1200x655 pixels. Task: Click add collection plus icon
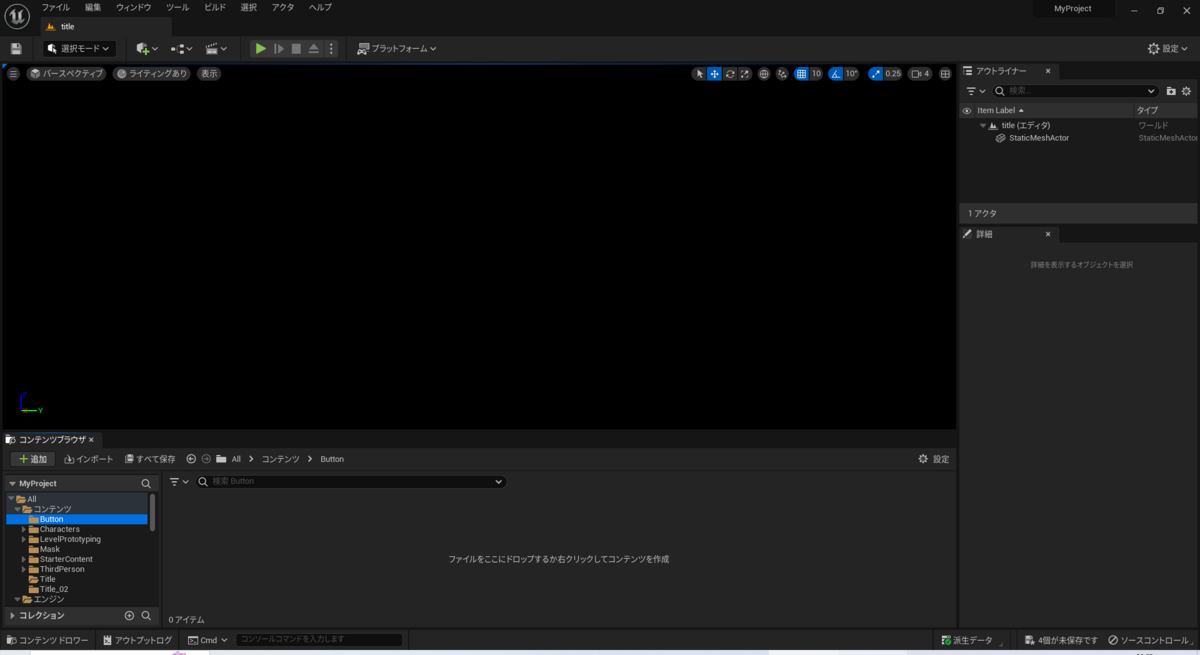[129, 616]
